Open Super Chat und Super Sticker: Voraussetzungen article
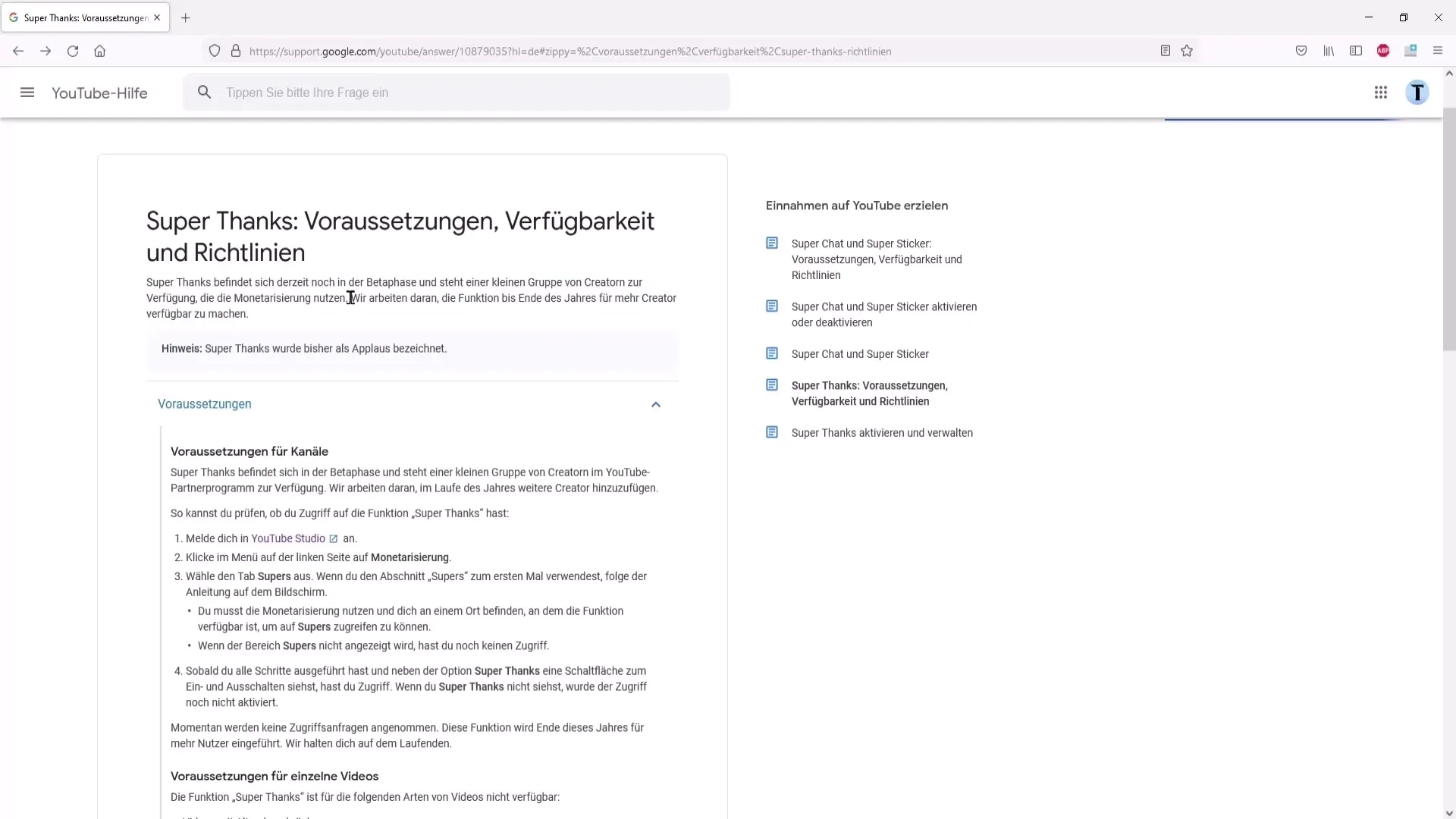 [877, 259]
